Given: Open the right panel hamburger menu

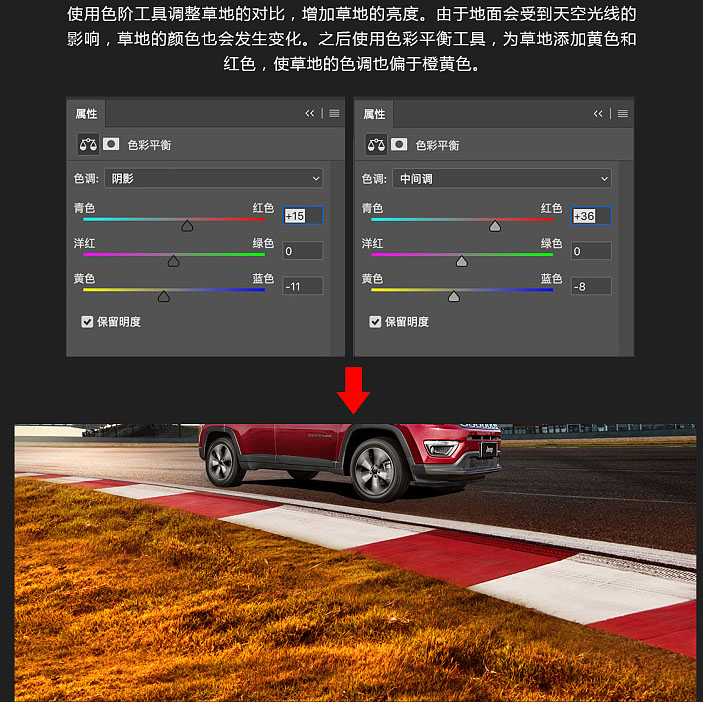Looking at the screenshot, I should pos(622,114).
